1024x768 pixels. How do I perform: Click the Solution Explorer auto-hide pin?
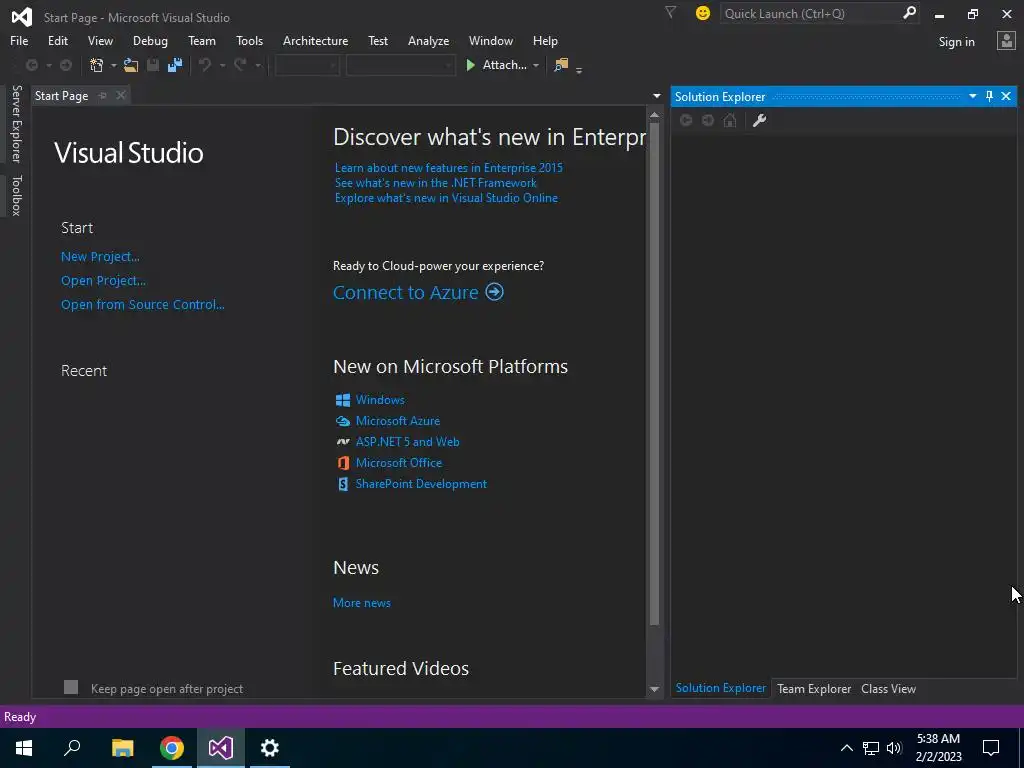[x=989, y=96]
